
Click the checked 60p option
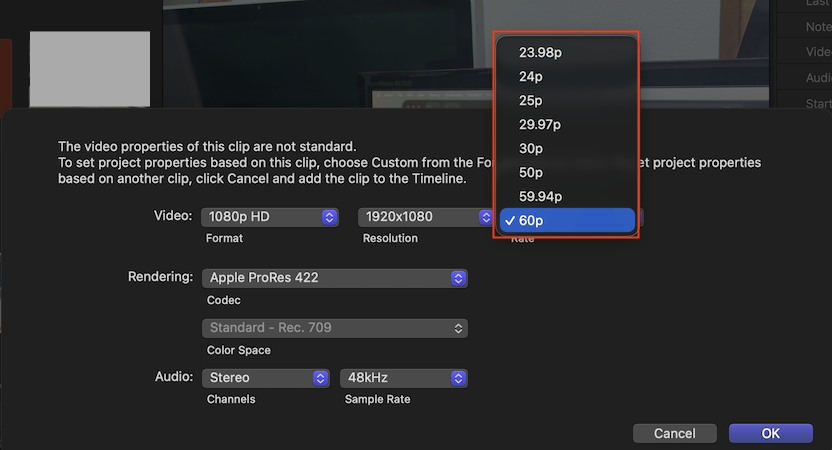tap(566, 220)
